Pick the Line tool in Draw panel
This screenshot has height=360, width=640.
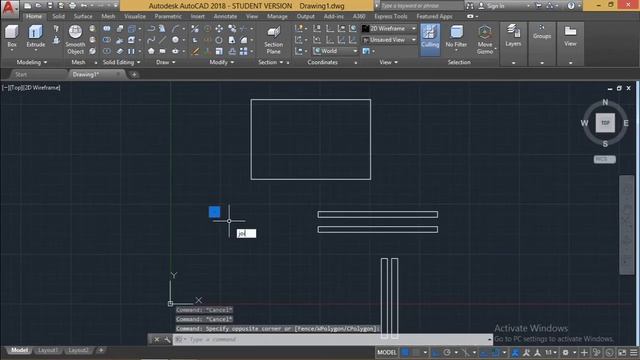click(162, 40)
